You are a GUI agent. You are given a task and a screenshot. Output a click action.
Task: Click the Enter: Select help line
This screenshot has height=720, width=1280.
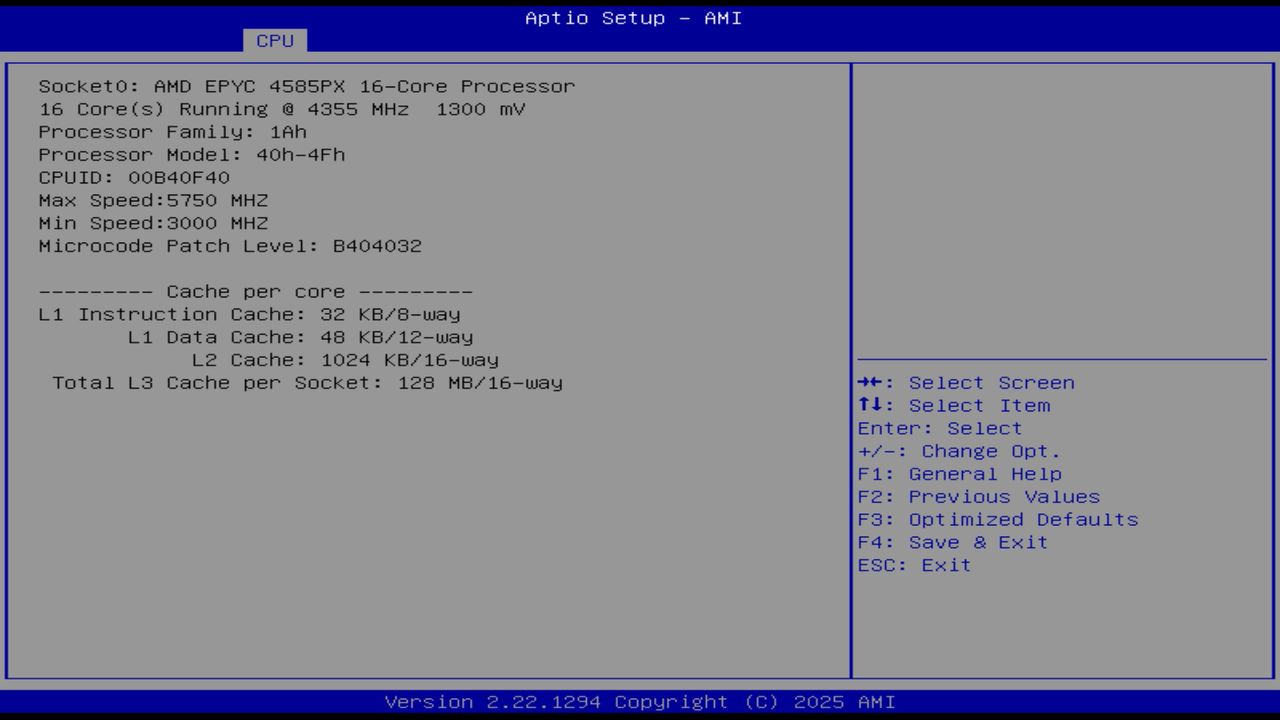coord(939,428)
